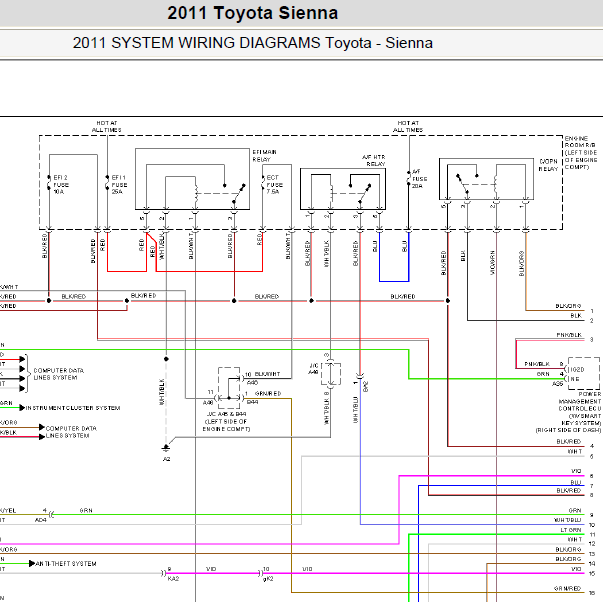Select the A/F HTR RELAY label

pyautogui.click(x=373, y=160)
